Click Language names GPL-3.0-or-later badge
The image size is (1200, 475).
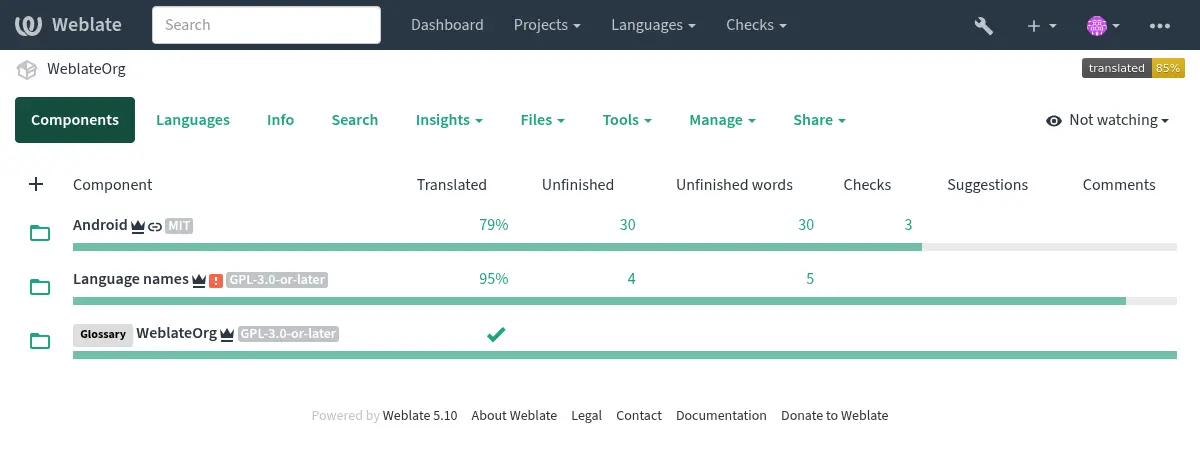click(277, 280)
